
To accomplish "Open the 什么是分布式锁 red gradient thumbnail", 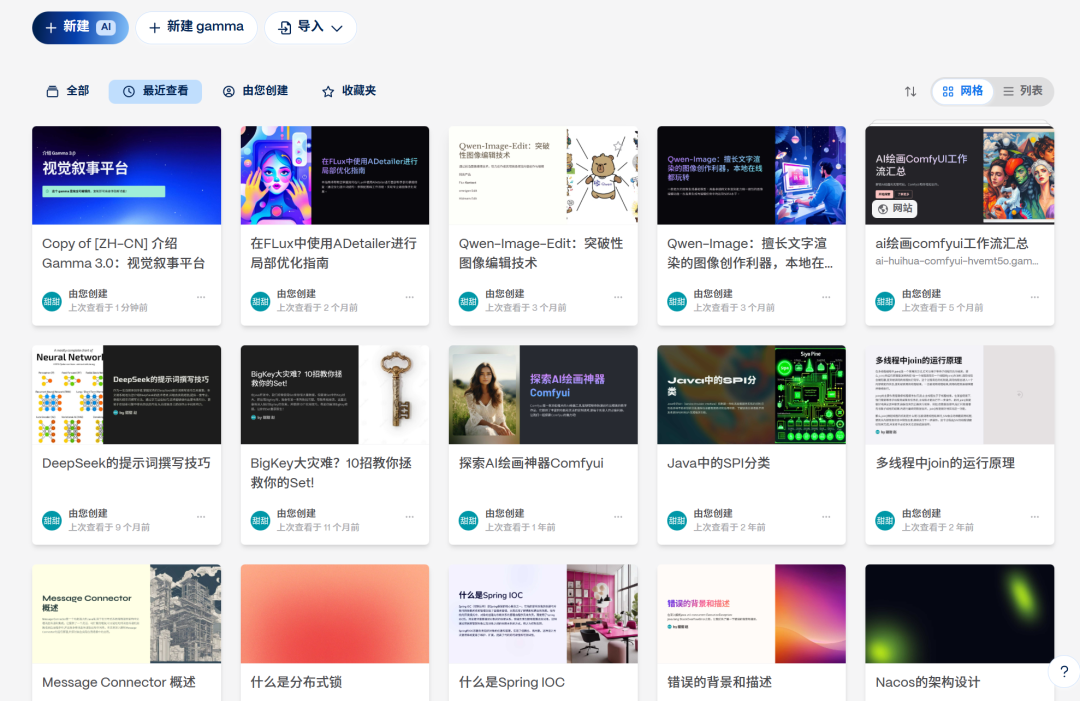I will pyautogui.click(x=335, y=614).
